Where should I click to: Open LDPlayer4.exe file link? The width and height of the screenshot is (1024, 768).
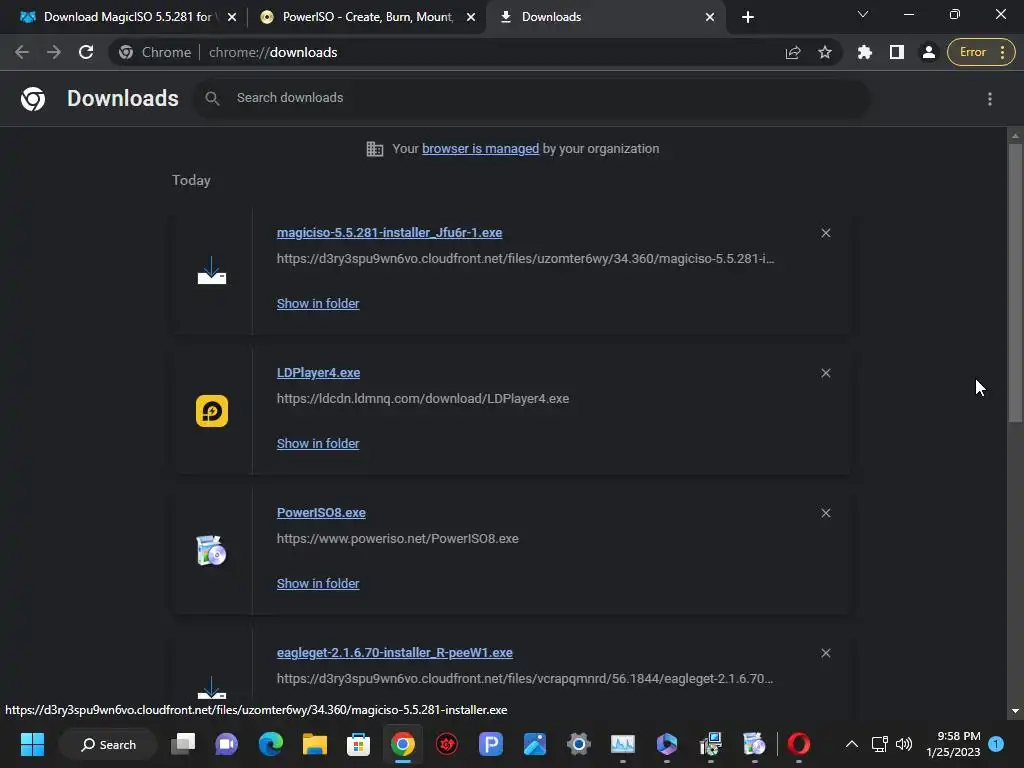pyautogui.click(x=318, y=373)
